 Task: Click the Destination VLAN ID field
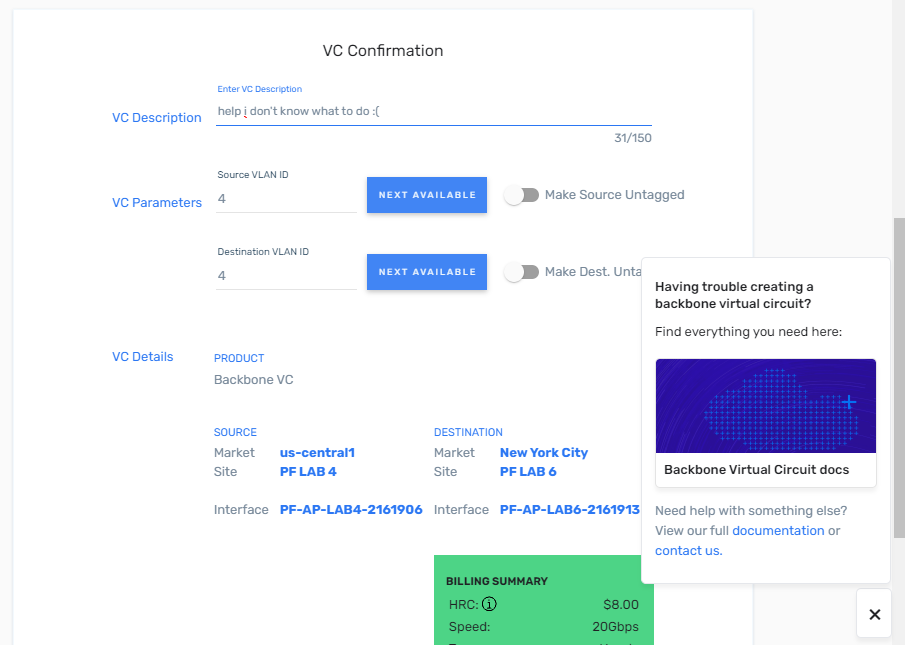286,276
